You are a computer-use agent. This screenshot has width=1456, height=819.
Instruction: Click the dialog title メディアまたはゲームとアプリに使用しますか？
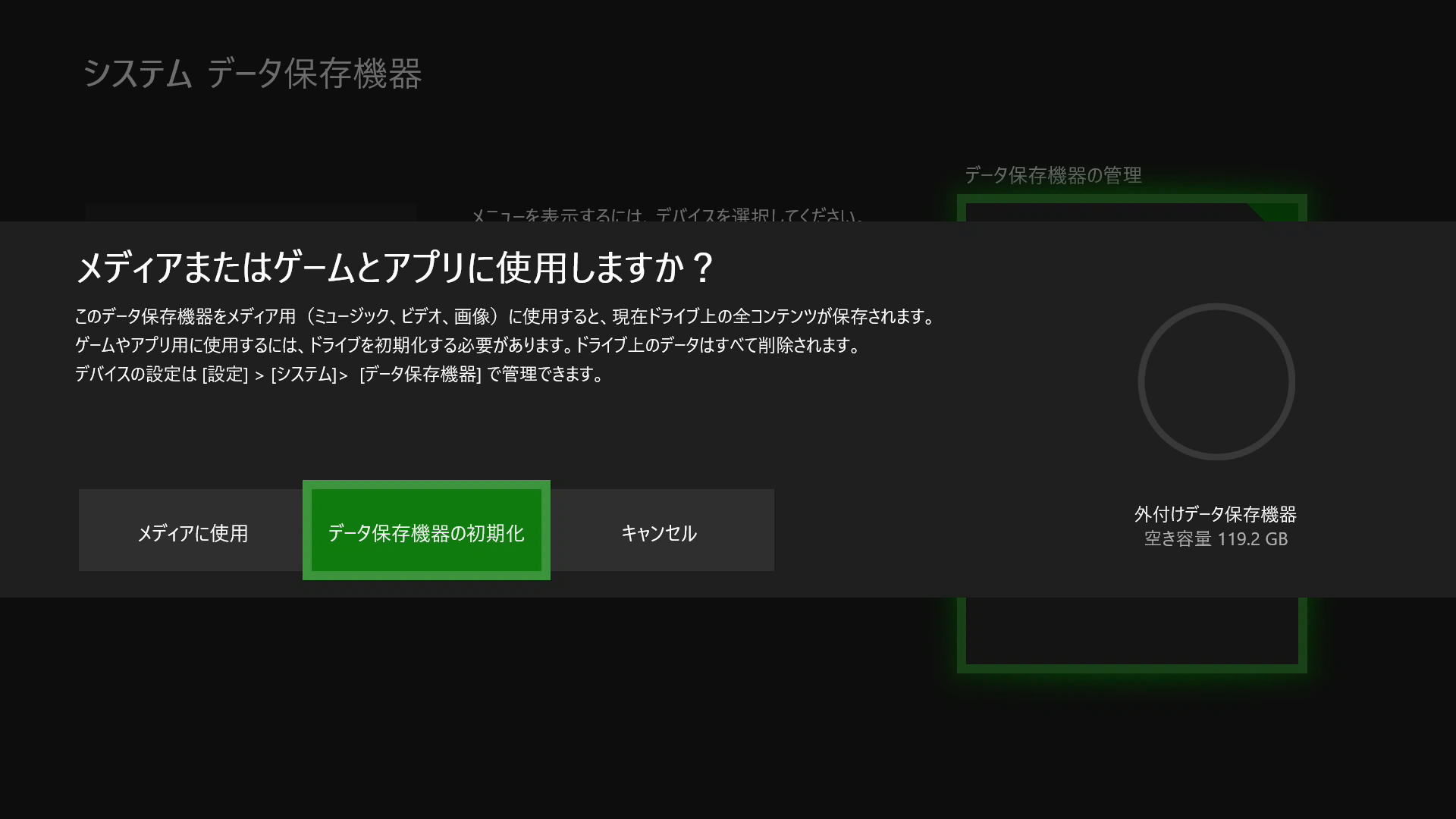[x=395, y=268]
